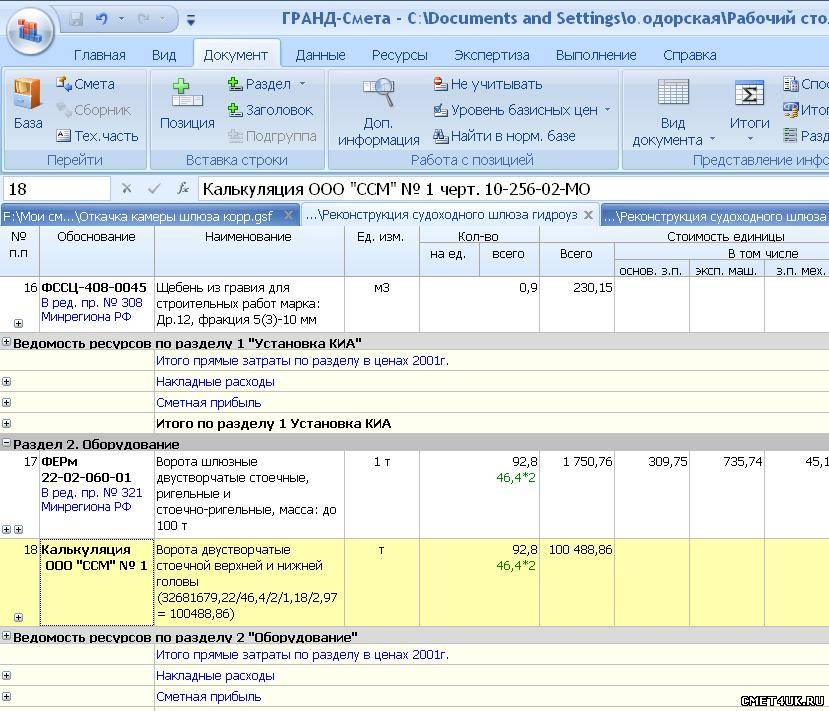Click the Подгруппа ribbon item
The image size is (829, 711).
pos(272,136)
